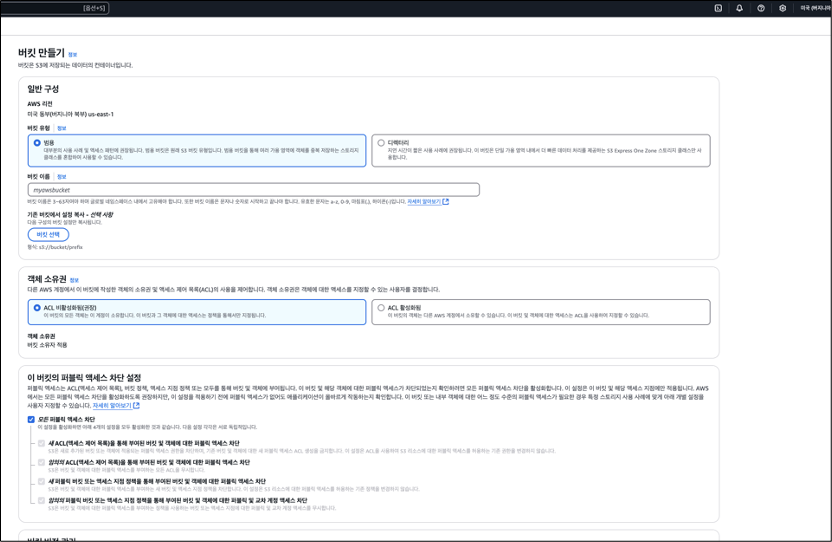Image resolution: width=832 pixels, height=542 pixels.
Task: Click the 버킷 선택 button
Action: coord(48,235)
